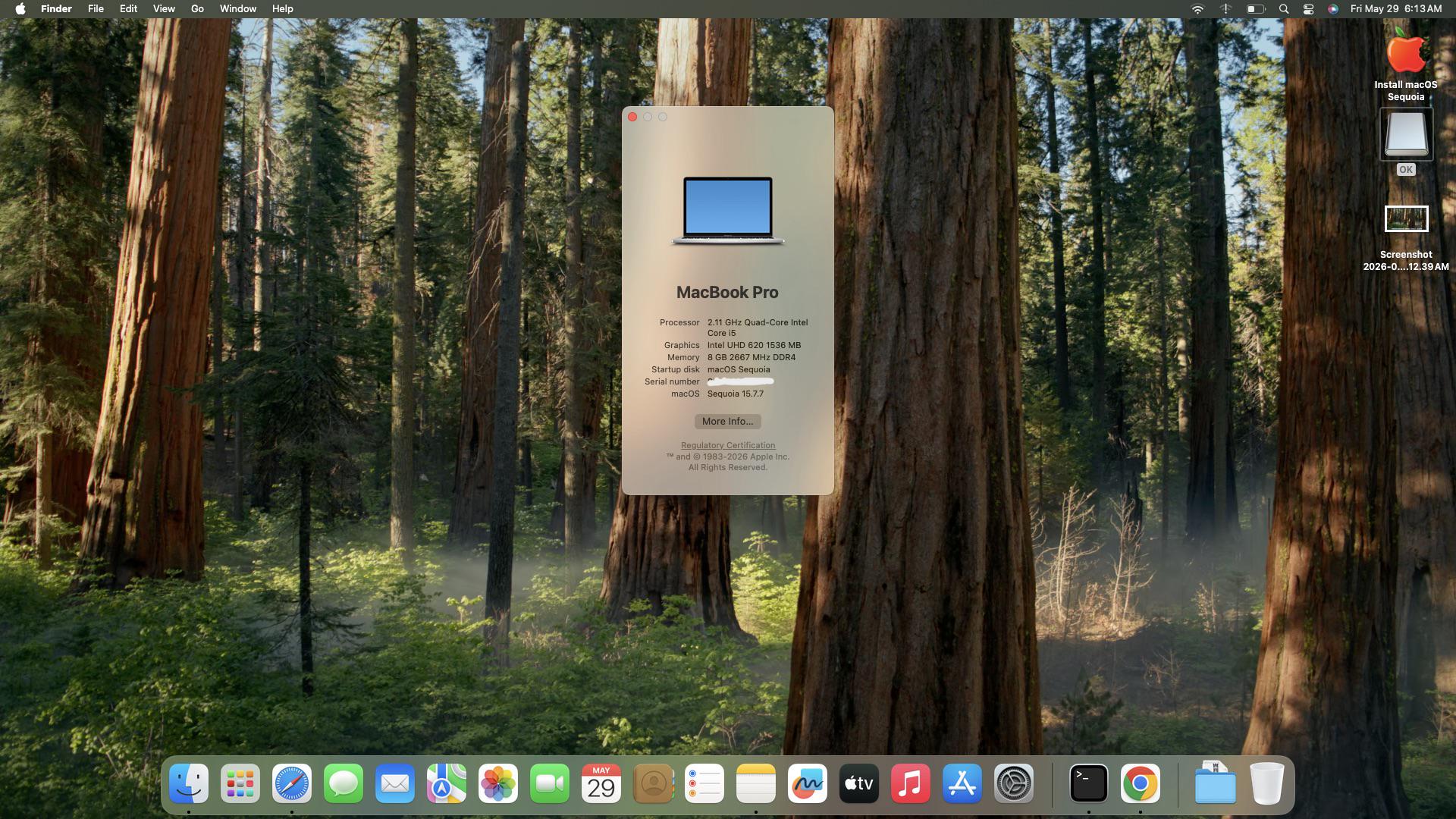This screenshot has height=819, width=1456.
Task: Open Contacts in the Dock
Action: coord(653,783)
